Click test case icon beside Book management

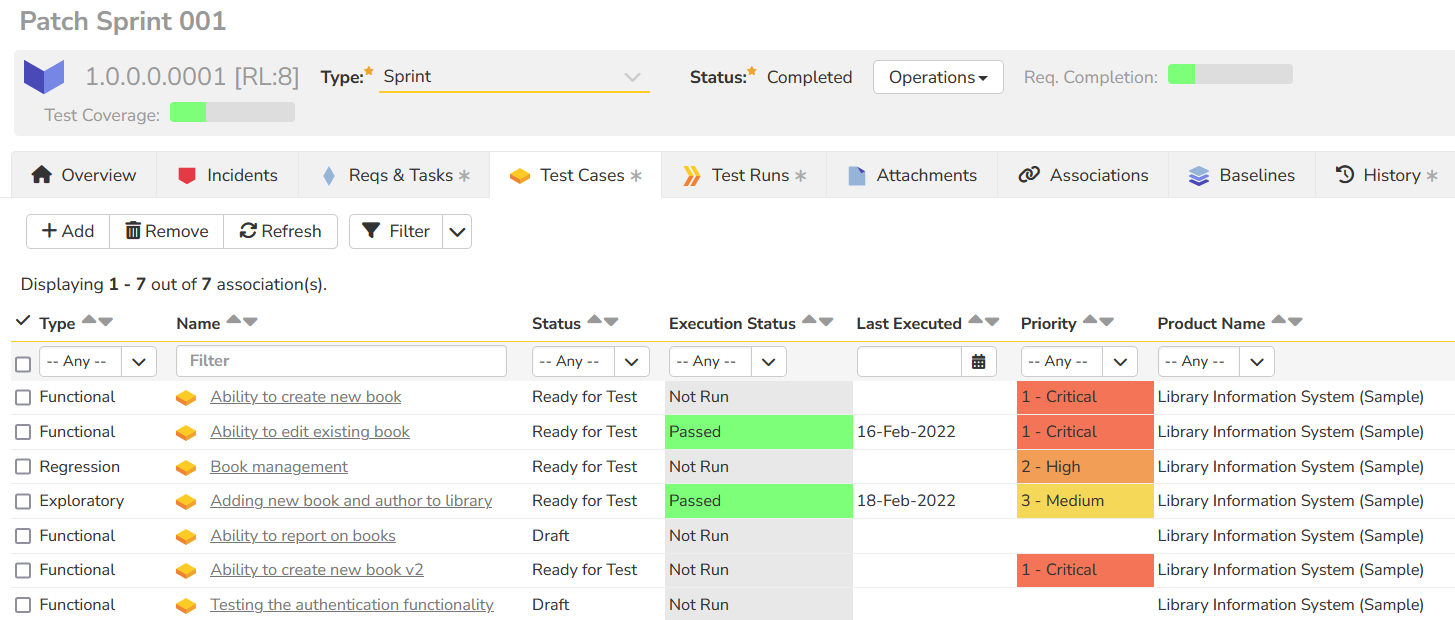tap(186, 467)
